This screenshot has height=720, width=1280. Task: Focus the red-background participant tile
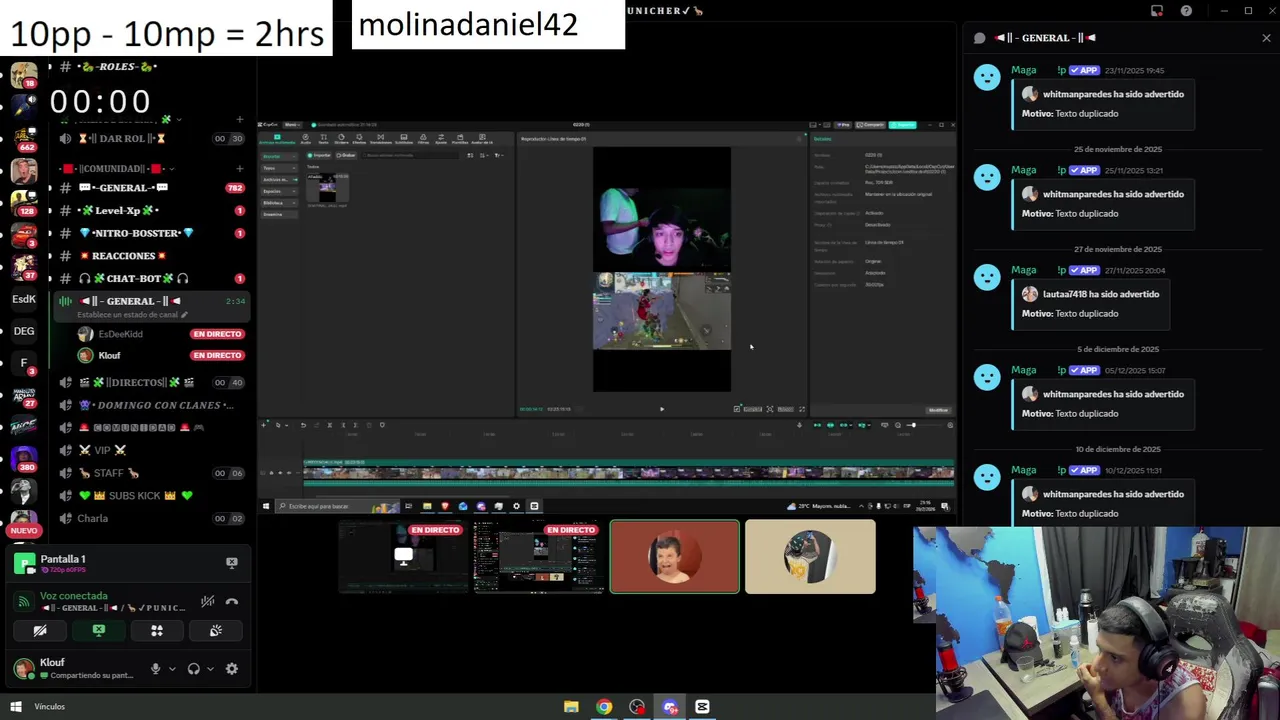click(675, 556)
